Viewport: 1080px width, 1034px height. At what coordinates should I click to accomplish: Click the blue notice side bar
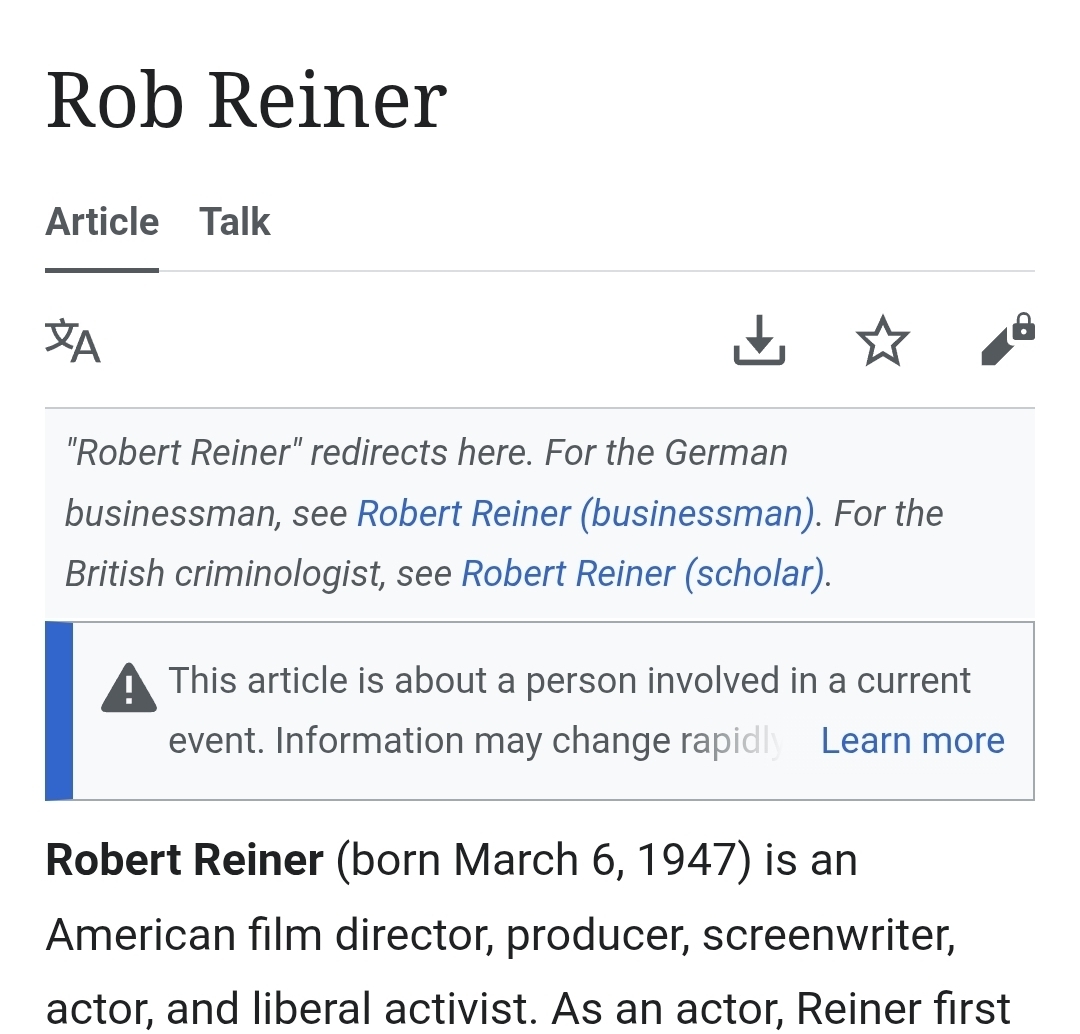pyautogui.click(x=59, y=710)
